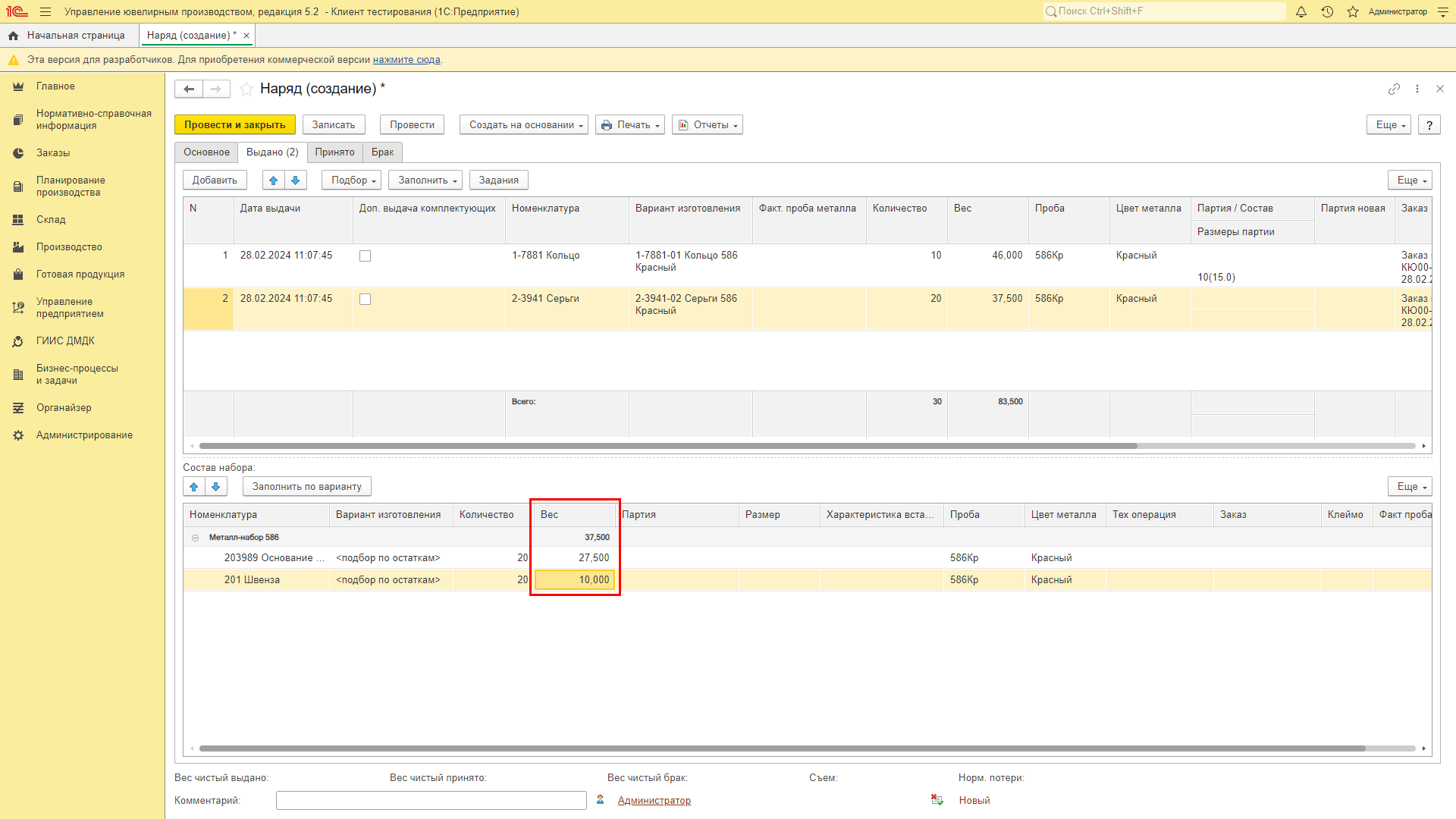
Task: Open Производство in the sidebar
Action: pos(69,247)
